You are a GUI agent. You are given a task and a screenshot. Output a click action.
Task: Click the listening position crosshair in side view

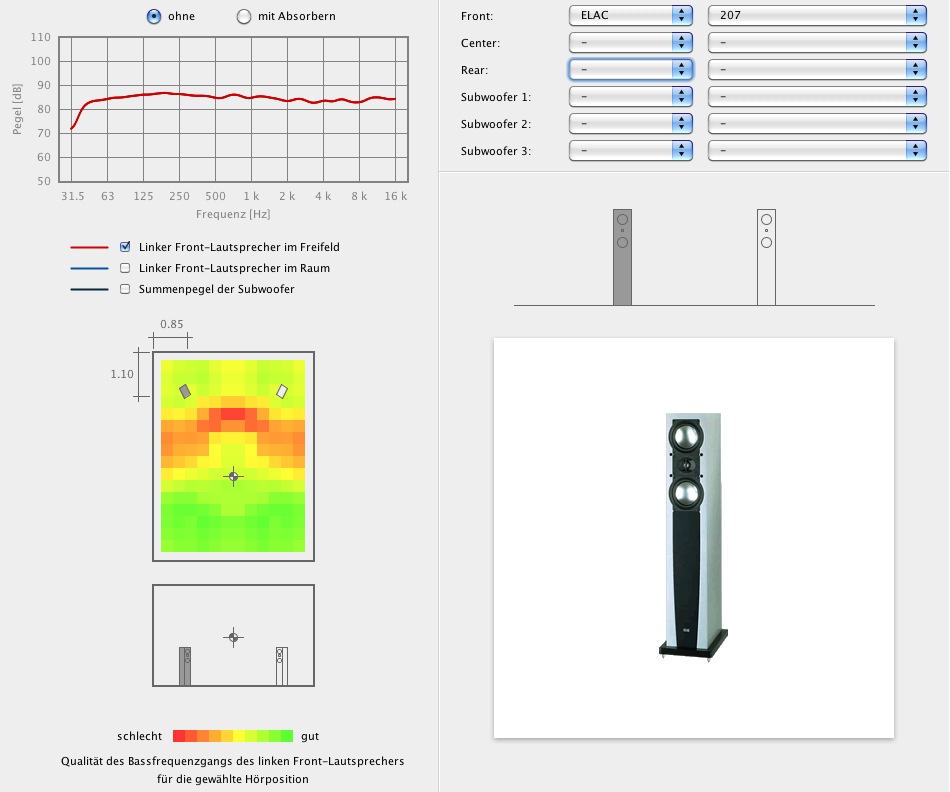234,637
